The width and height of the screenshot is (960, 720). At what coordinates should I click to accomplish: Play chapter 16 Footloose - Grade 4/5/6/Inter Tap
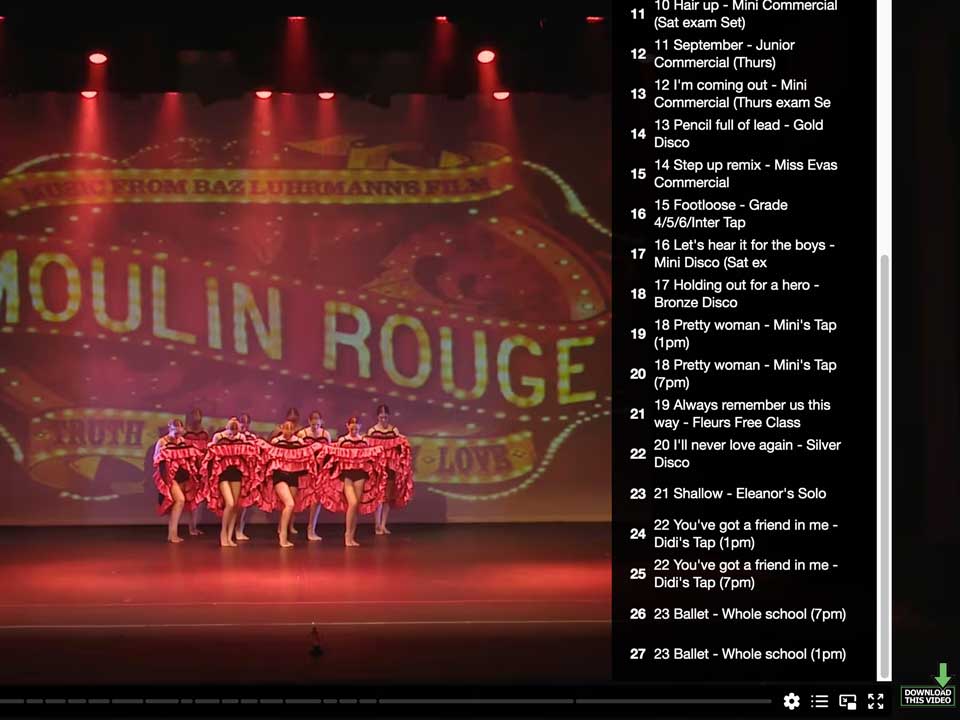(x=744, y=214)
